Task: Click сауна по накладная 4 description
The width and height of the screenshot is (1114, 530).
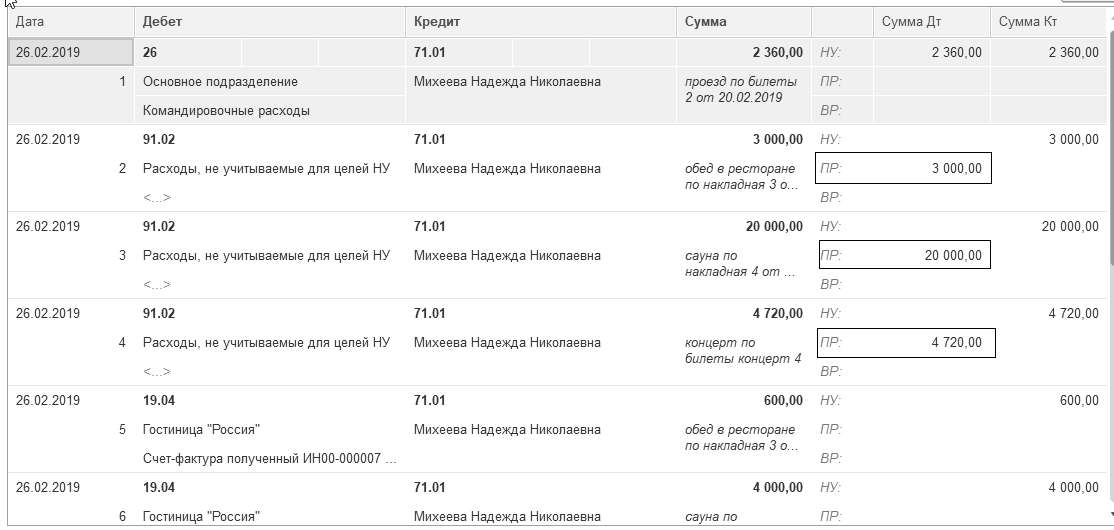Action: click(740, 263)
